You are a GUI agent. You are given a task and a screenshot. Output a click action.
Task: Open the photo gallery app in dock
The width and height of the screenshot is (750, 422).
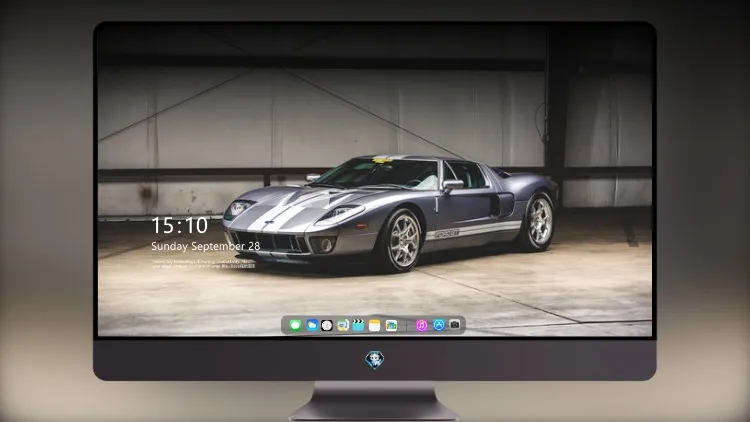tap(391, 325)
